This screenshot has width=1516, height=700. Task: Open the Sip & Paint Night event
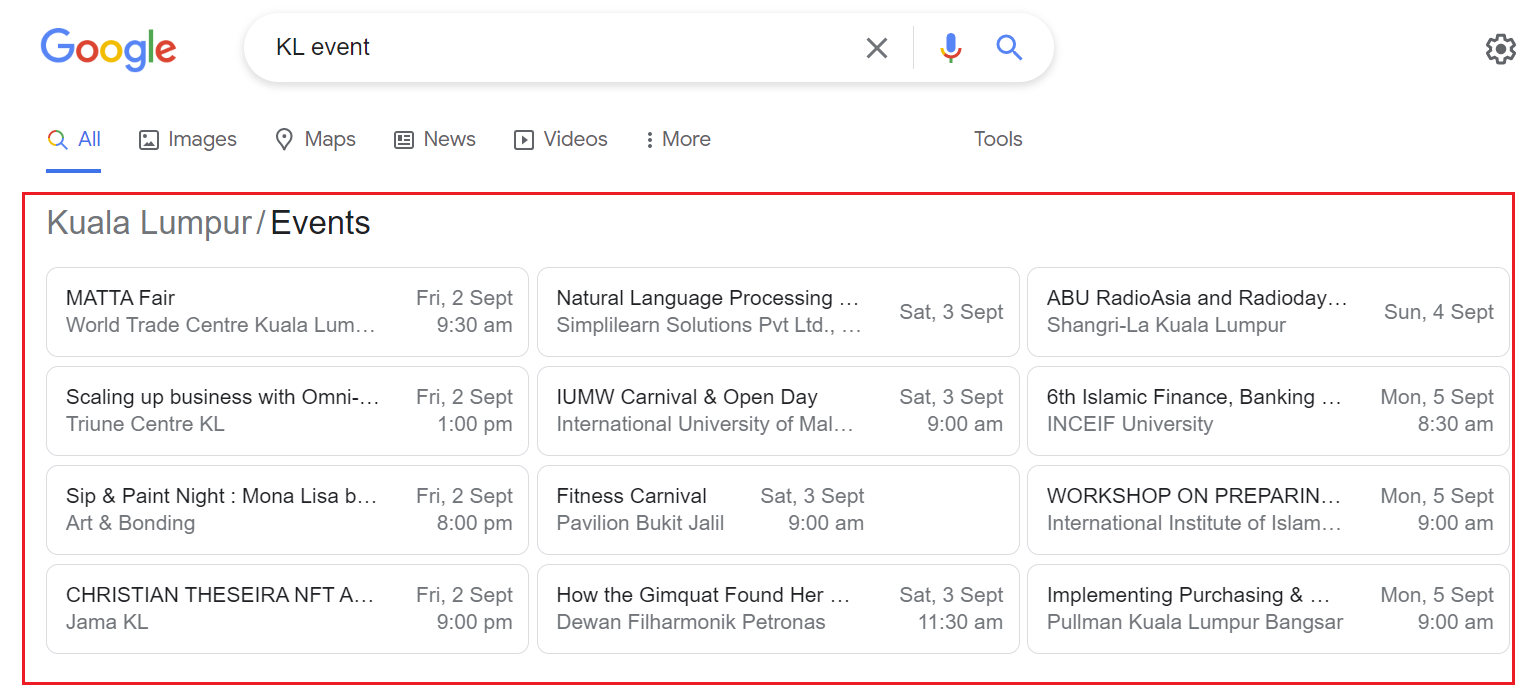[x=287, y=510]
